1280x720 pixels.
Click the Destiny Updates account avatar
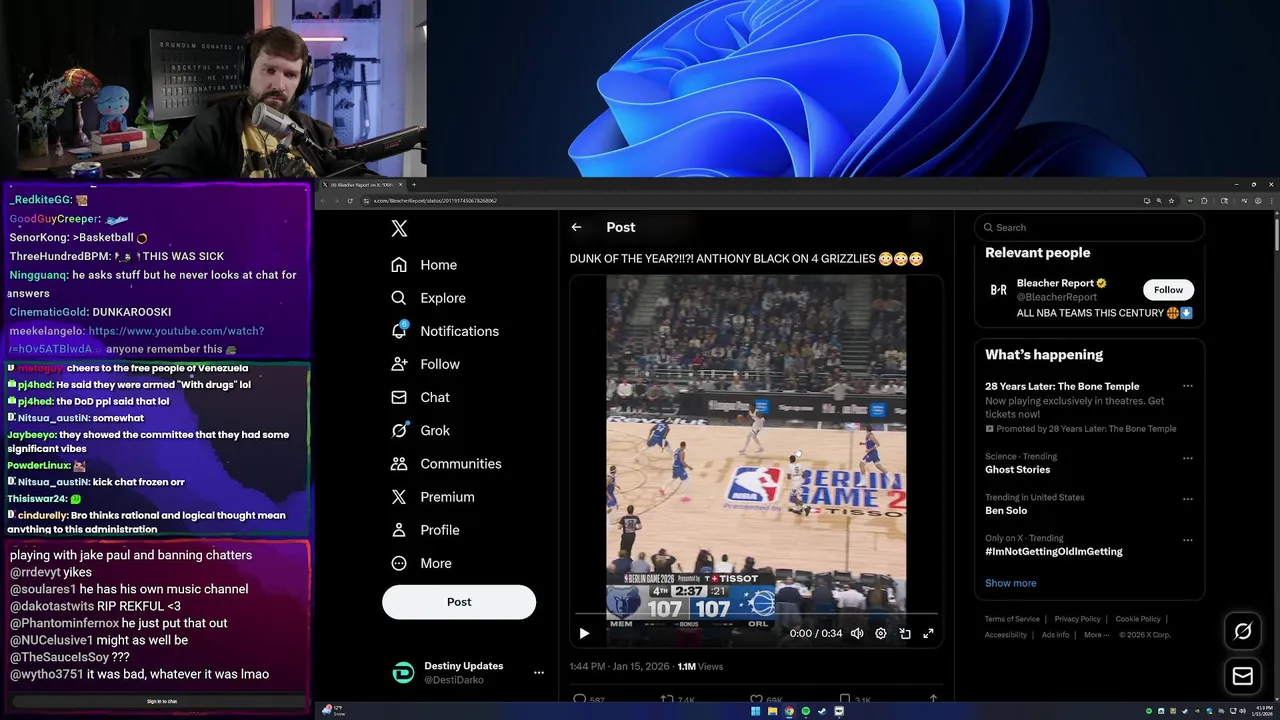[403, 673]
